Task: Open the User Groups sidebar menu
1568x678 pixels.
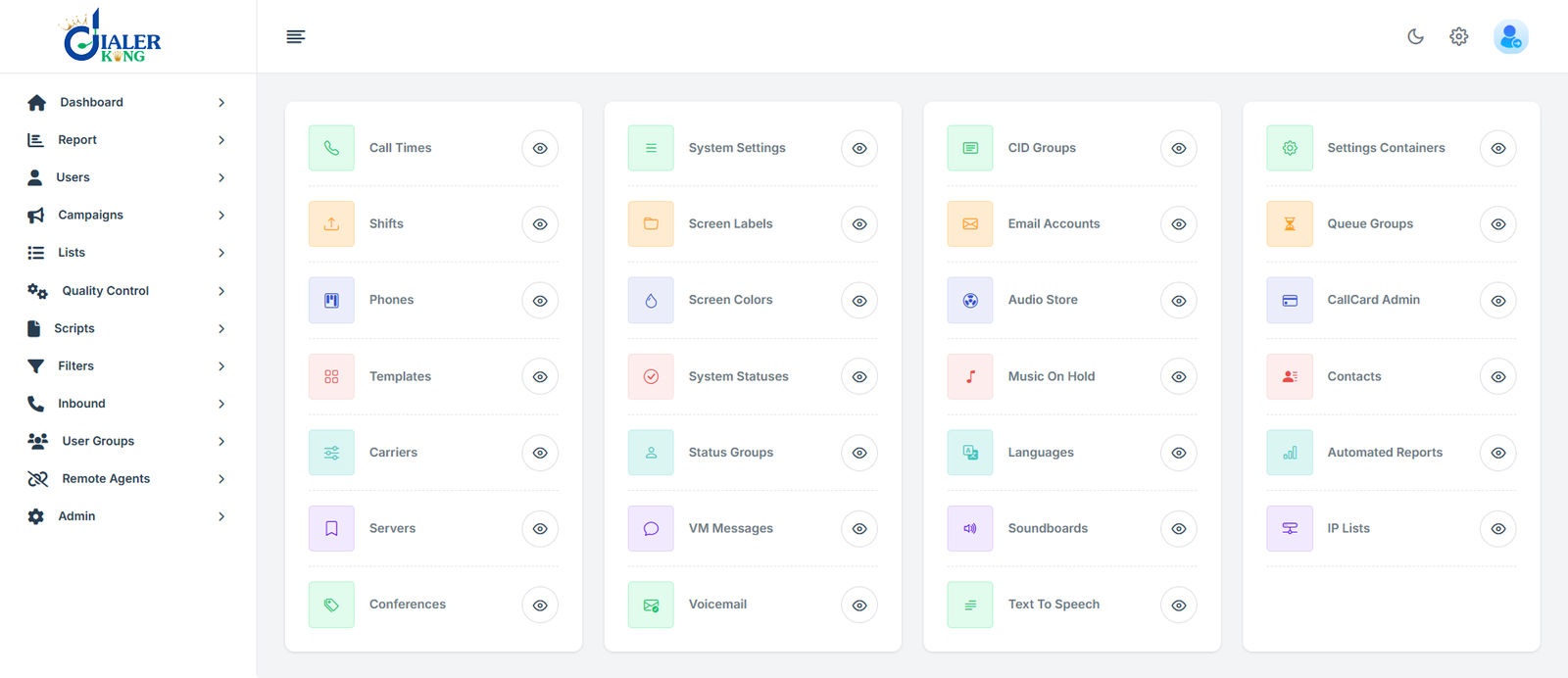Action: click(127, 441)
